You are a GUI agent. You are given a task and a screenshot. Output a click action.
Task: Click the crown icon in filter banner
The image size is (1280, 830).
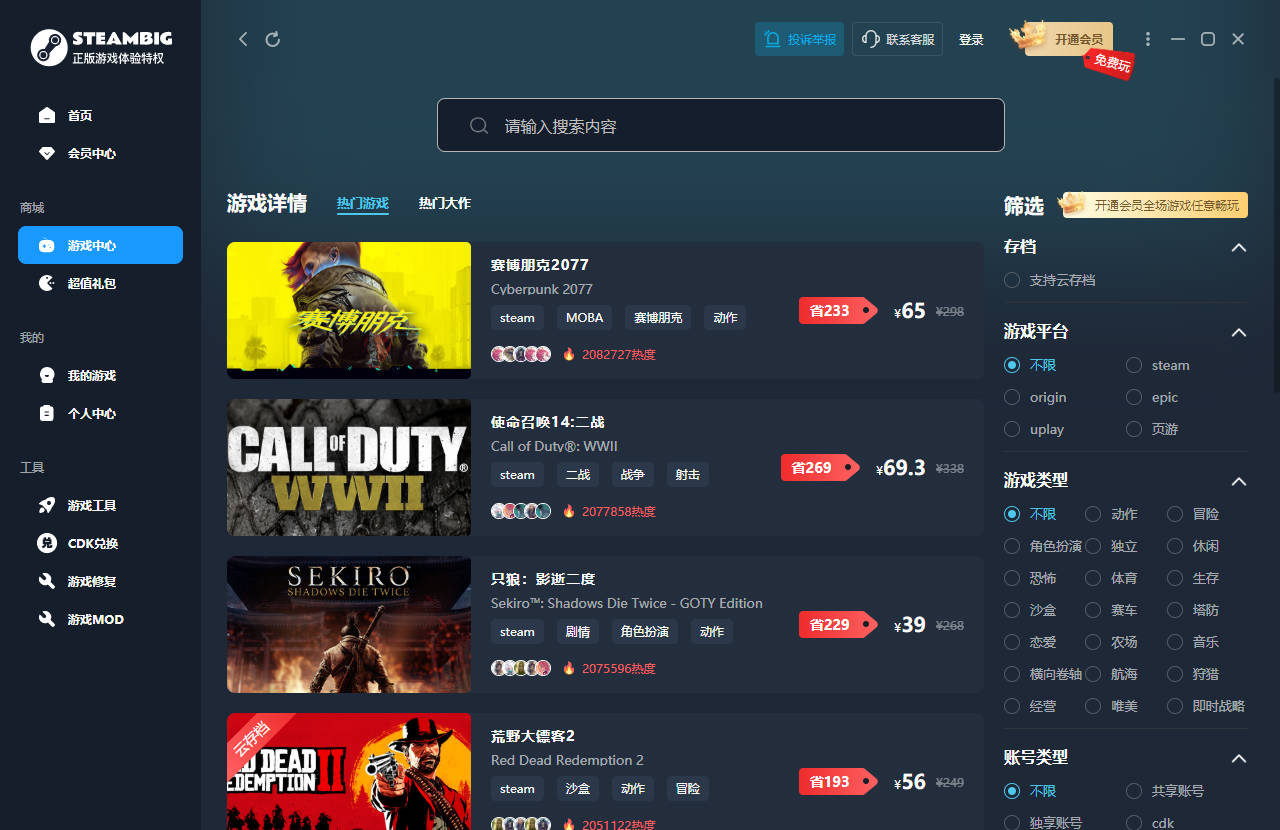coord(1075,204)
